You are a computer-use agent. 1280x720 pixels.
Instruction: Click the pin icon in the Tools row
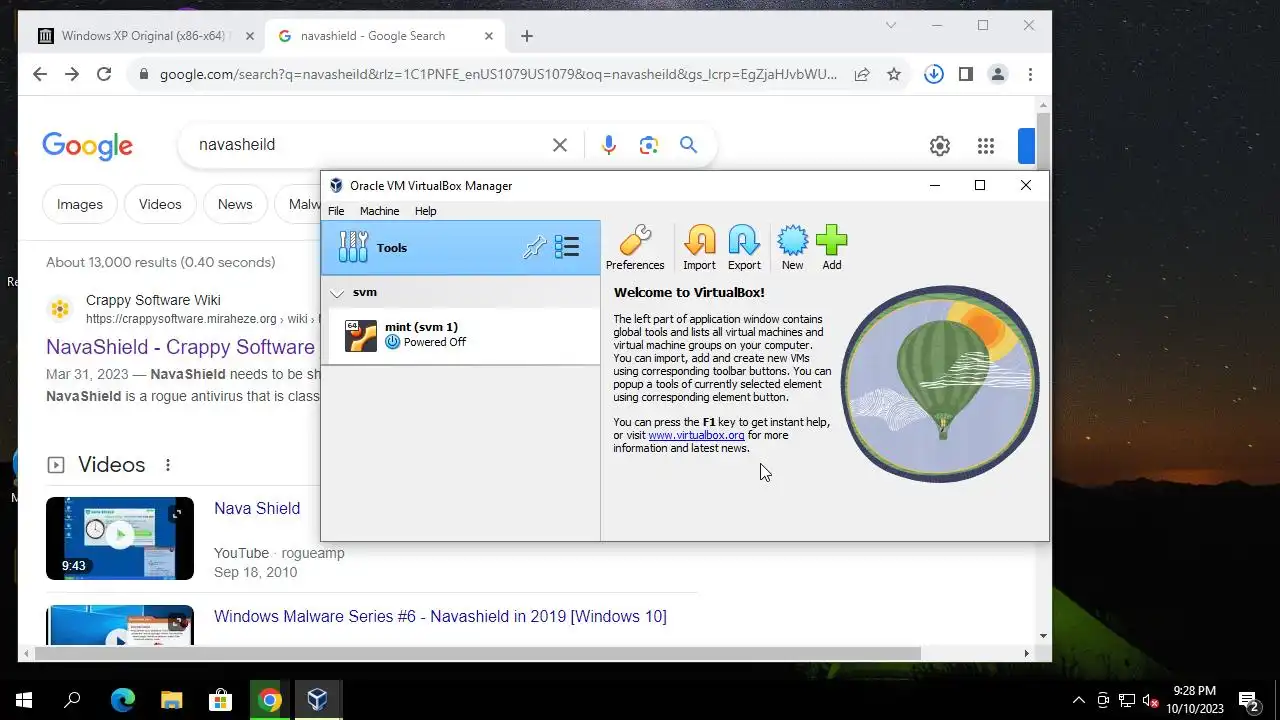[534, 248]
